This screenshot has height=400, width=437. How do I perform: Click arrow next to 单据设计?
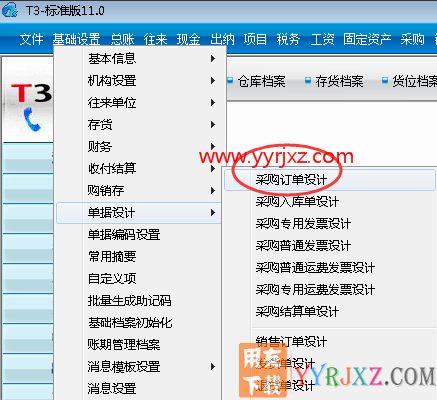pos(213,213)
